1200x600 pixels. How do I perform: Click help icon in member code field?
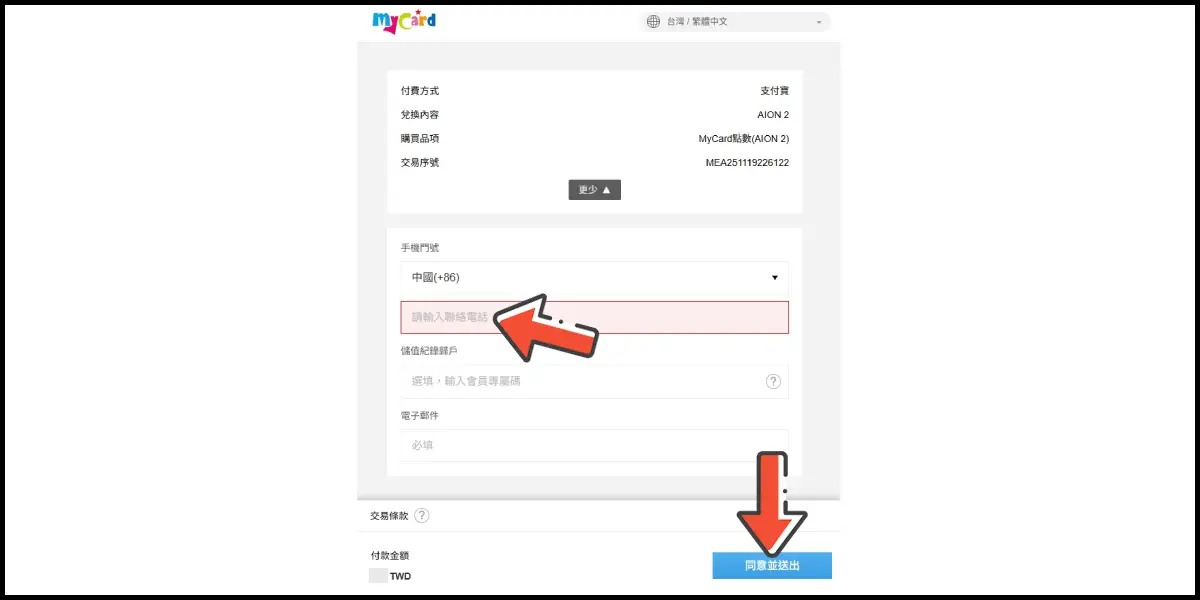pyautogui.click(x=773, y=381)
